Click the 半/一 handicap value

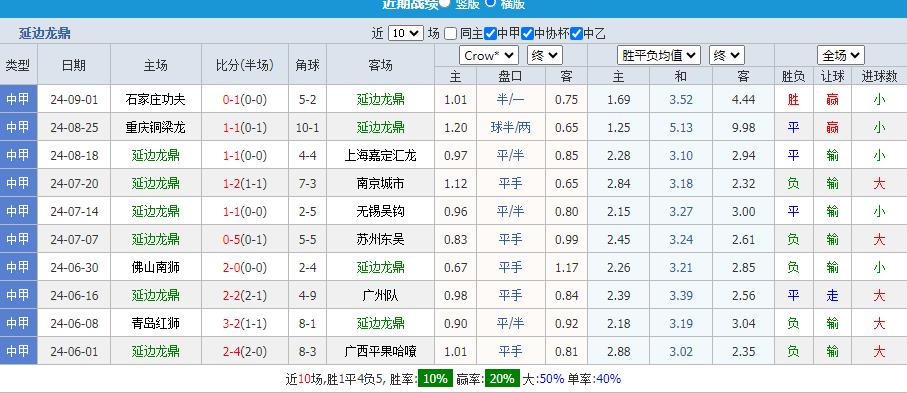(x=510, y=100)
